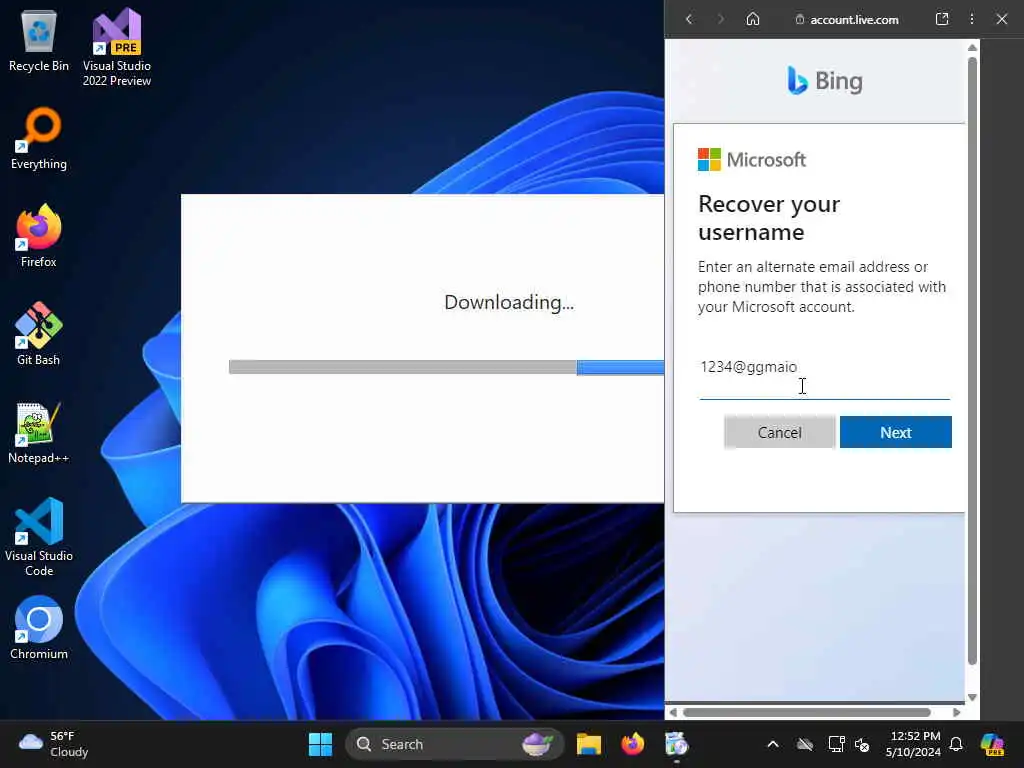The width and height of the screenshot is (1024, 768).
Task: Launch the Everything search shortcut
Action: pos(39,138)
